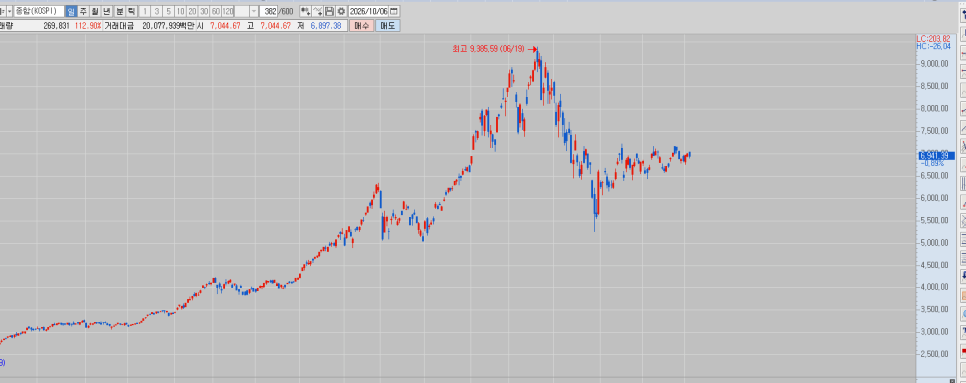
Task: Click the HC:-26.04 indicator text
Action: [933, 46]
